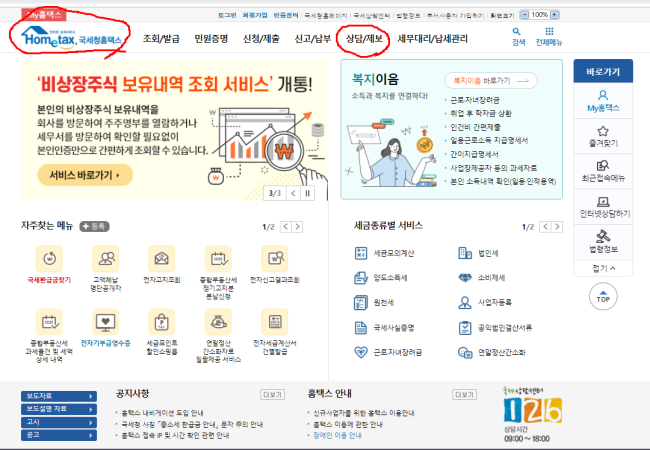Image resolution: width=650 pixels, height=450 pixels.
Task: Open 법인세 building service icon
Action: [465, 253]
